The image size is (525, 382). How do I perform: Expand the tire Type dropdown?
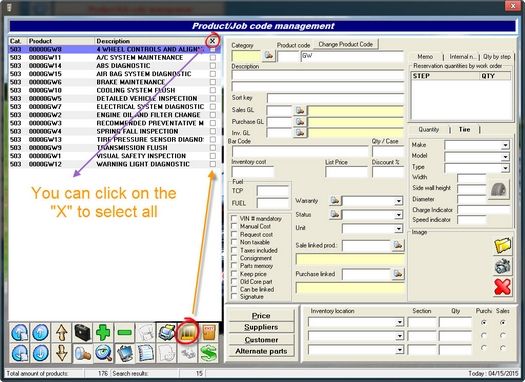505,168
